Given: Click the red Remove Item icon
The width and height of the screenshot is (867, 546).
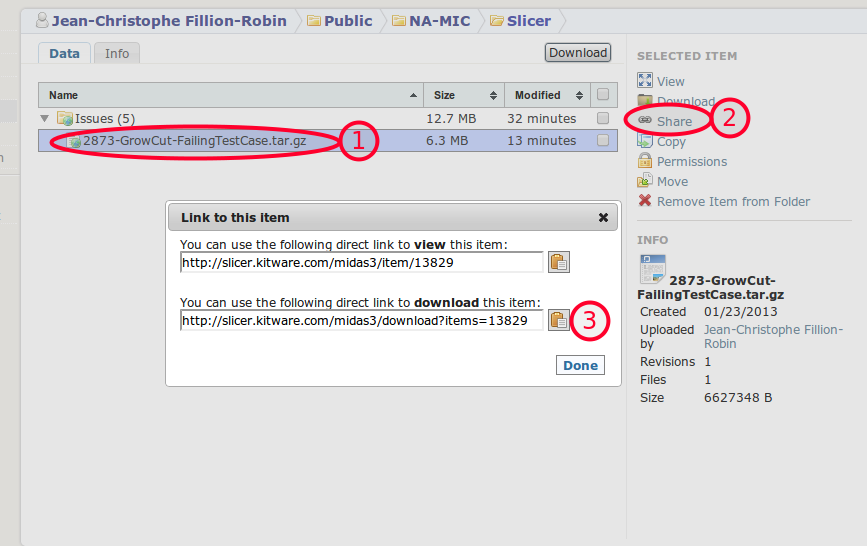Looking at the screenshot, I should (x=645, y=201).
